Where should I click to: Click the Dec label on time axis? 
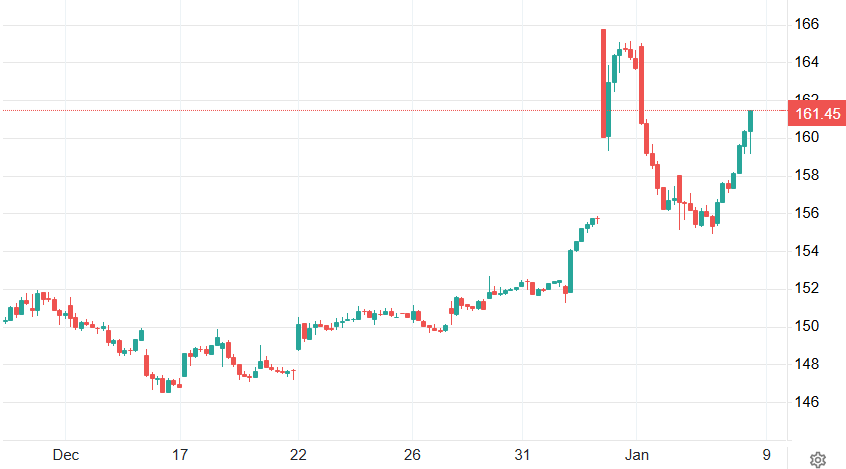(66, 455)
